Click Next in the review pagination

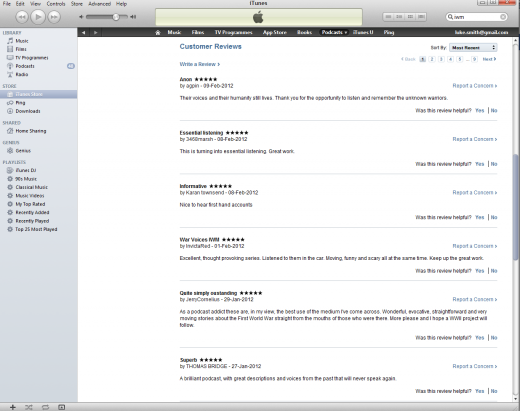[x=489, y=59]
